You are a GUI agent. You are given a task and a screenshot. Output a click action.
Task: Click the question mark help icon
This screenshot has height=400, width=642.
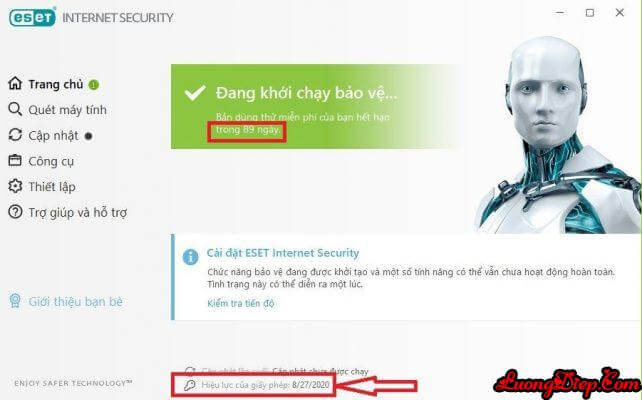click(15, 212)
